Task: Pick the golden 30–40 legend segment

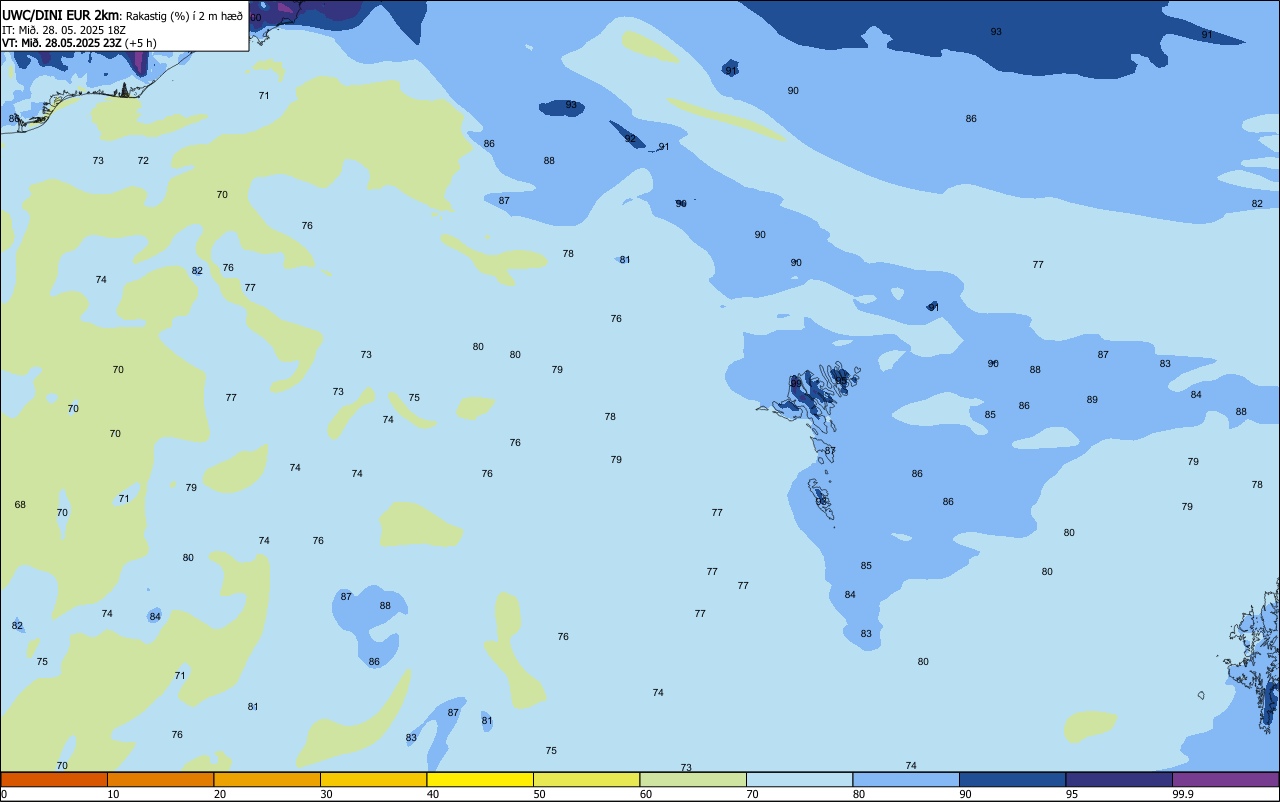Action: [373, 779]
